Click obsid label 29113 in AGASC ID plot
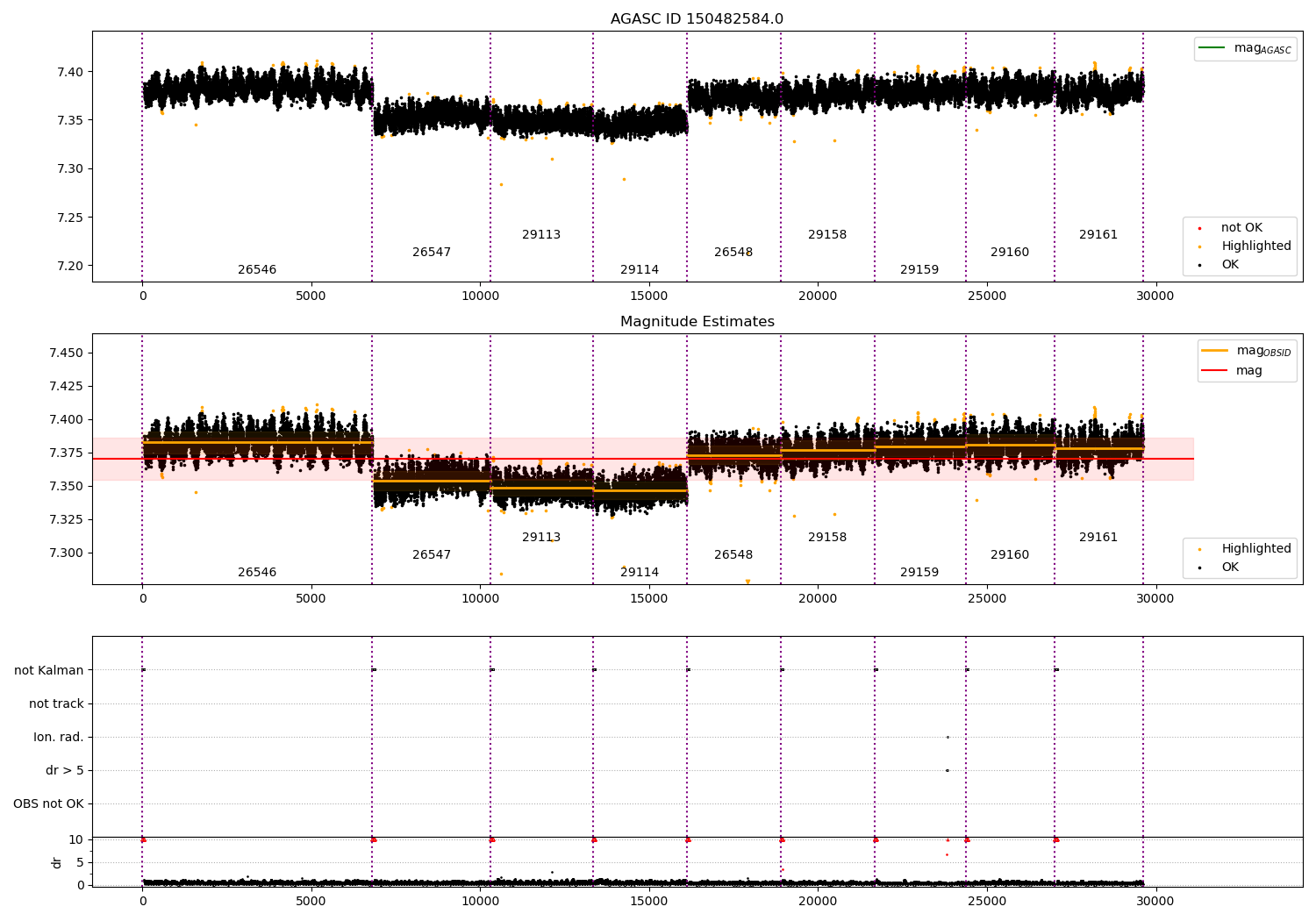Viewport: 1316px width, 921px height. click(x=541, y=235)
